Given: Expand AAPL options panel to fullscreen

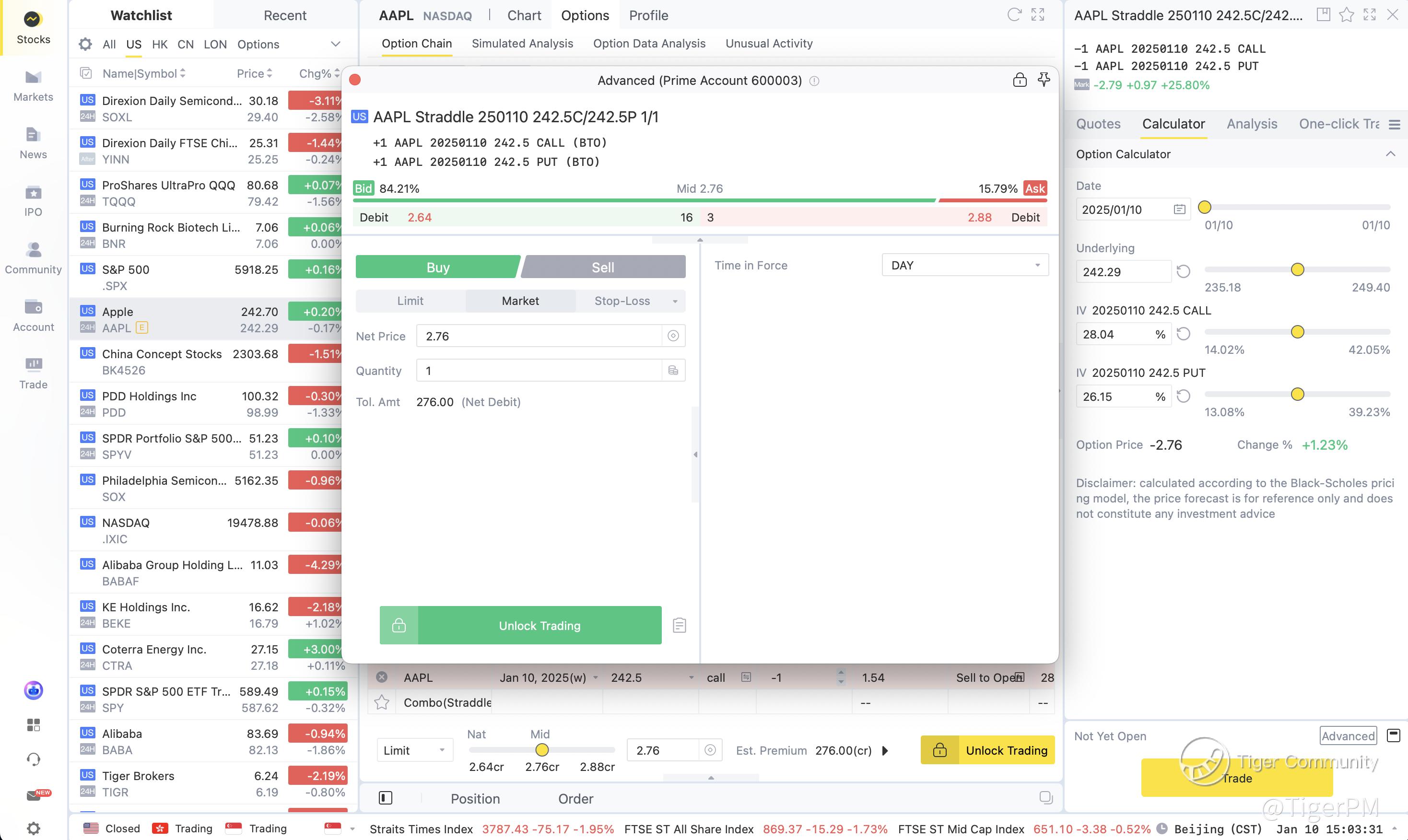Looking at the screenshot, I should 1038,15.
